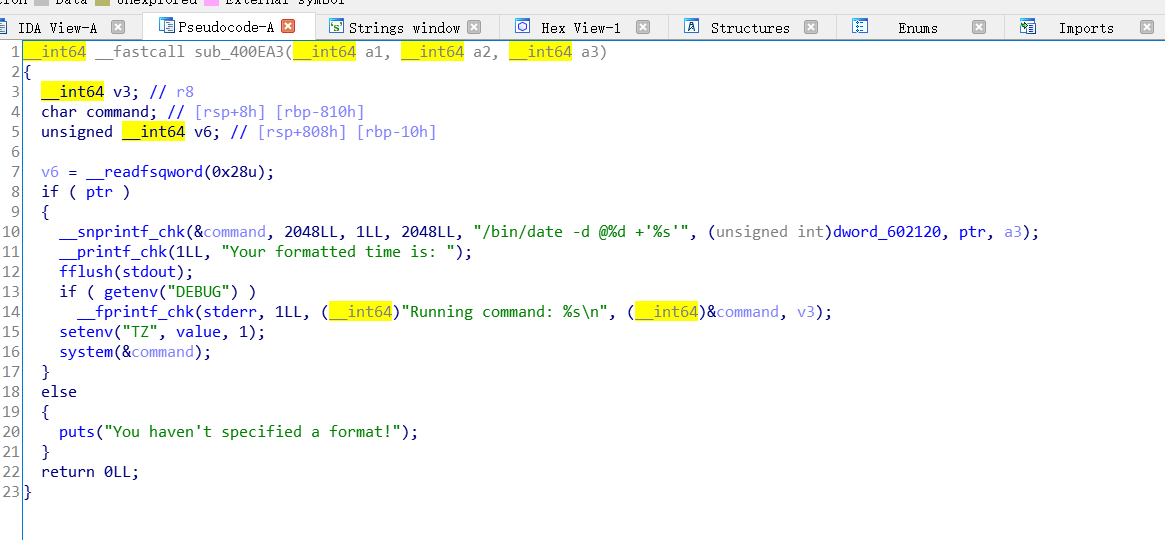Click 'return 0LL' statement
This screenshot has height=540, width=1165.
[x=90, y=472]
